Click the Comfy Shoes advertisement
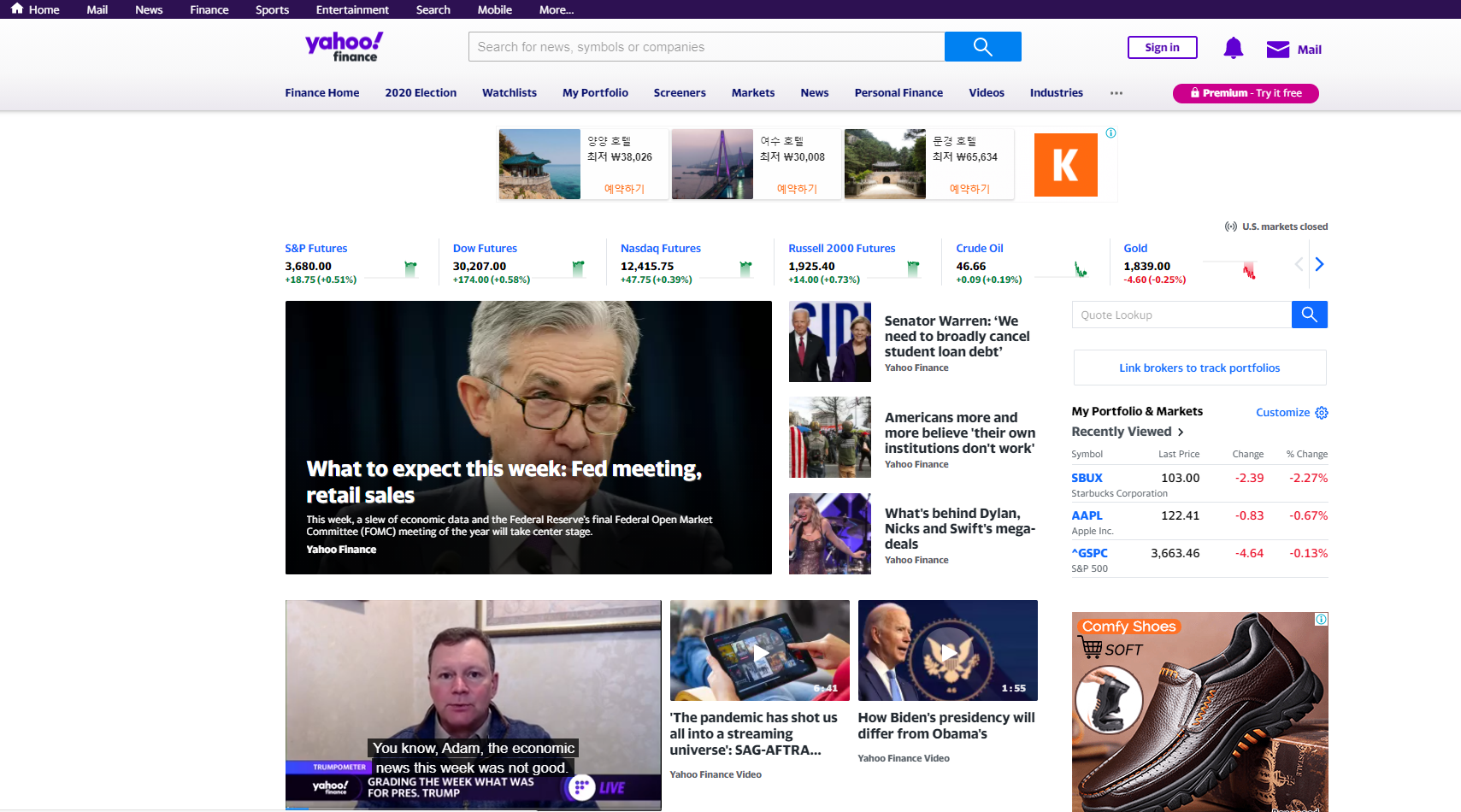The image size is (1461, 812). (x=1199, y=712)
